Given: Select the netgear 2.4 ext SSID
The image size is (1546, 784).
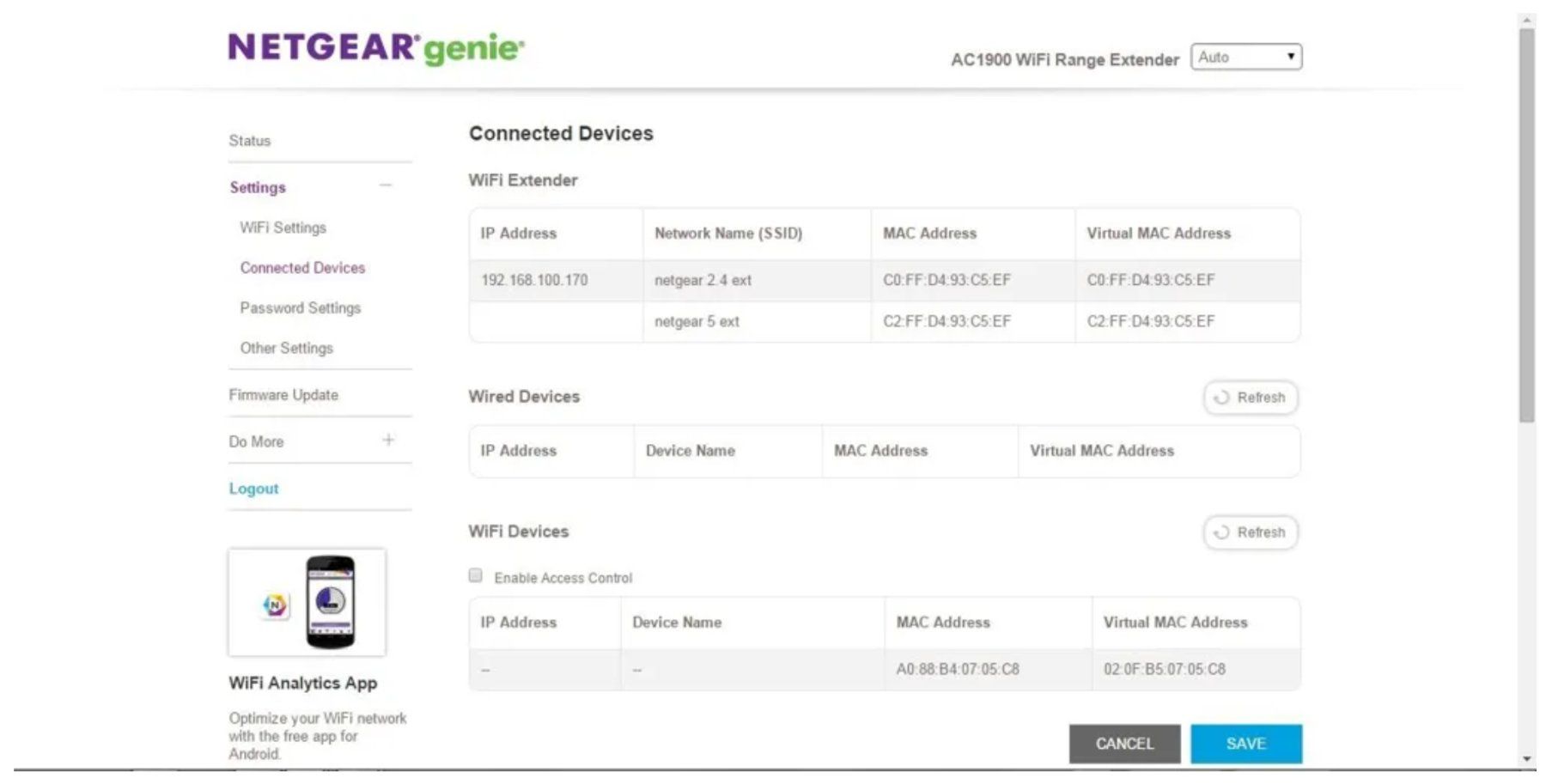Looking at the screenshot, I should coord(703,280).
